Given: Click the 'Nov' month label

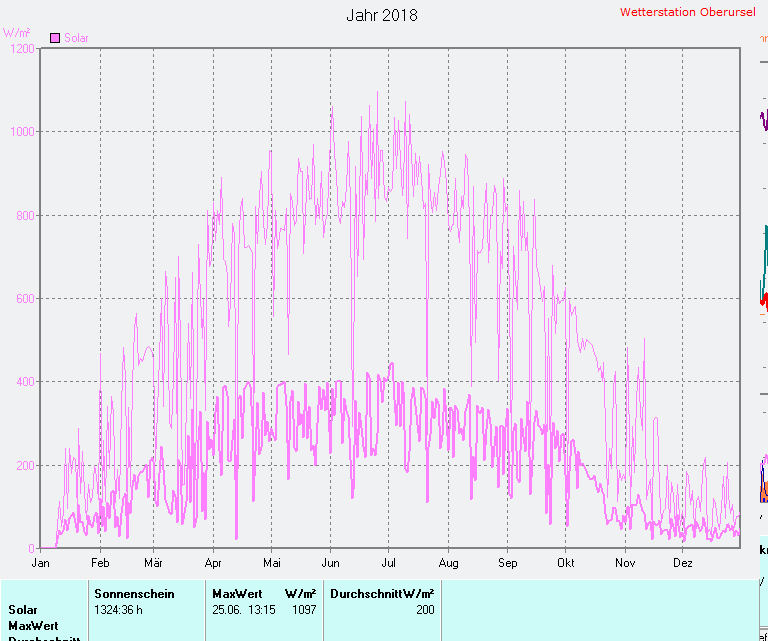Looking at the screenshot, I should [x=625, y=563].
